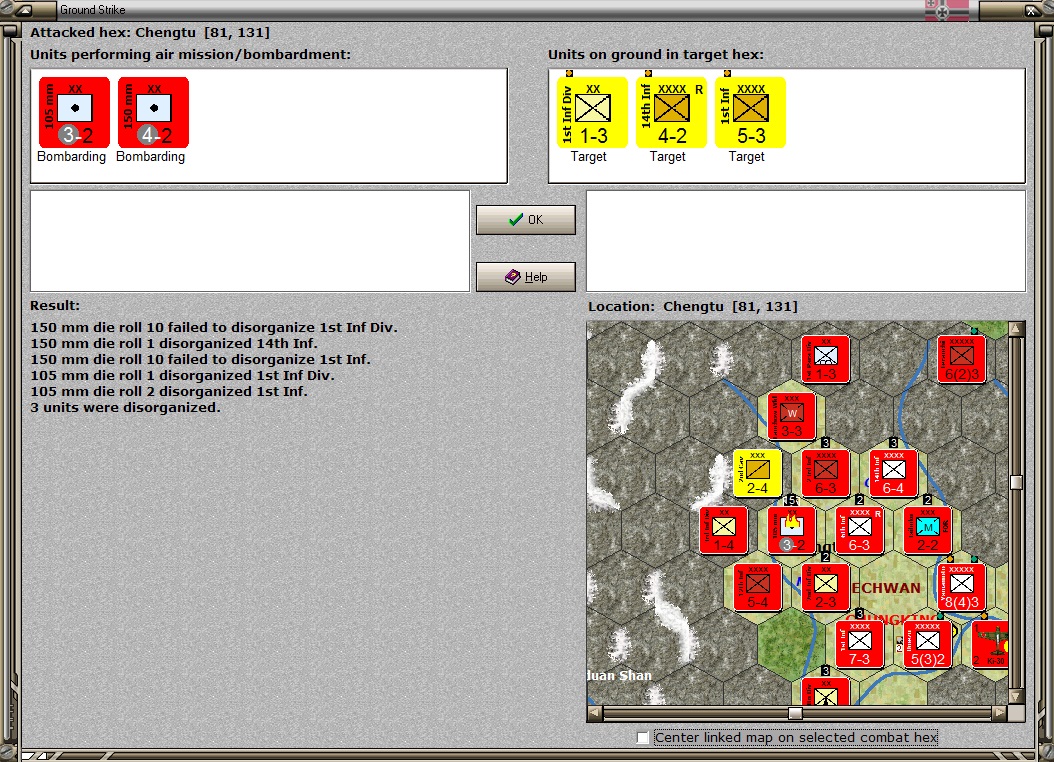Screen dimensions: 1054x762
Task: Select the 150 mm bombarding artillery counter
Action: coord(153,112)
